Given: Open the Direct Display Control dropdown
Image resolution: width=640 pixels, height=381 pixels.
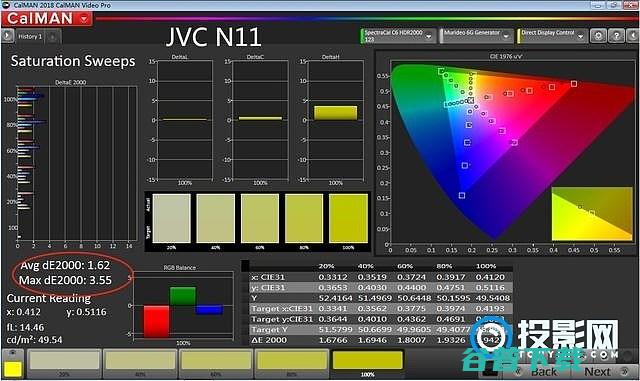Looking at the screenshot, I should tap(552, 36).
